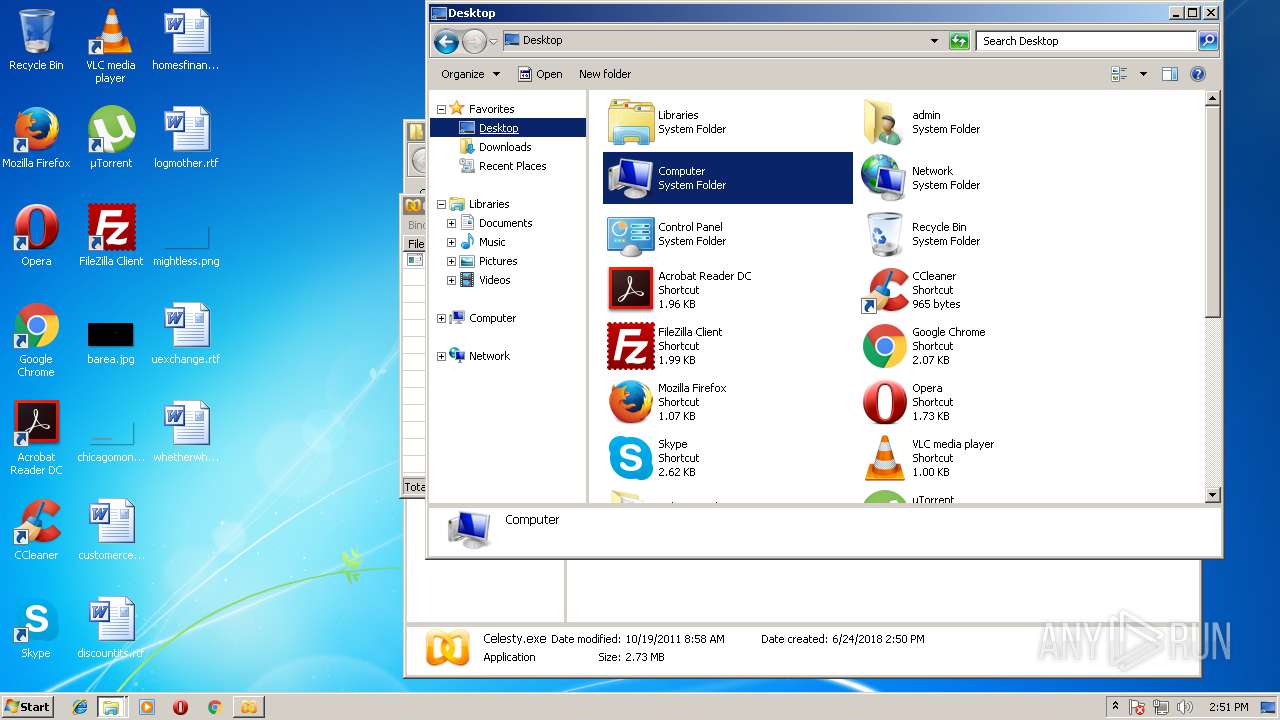
Task: Select the barea.jpg desktop file
Action: 110,340
